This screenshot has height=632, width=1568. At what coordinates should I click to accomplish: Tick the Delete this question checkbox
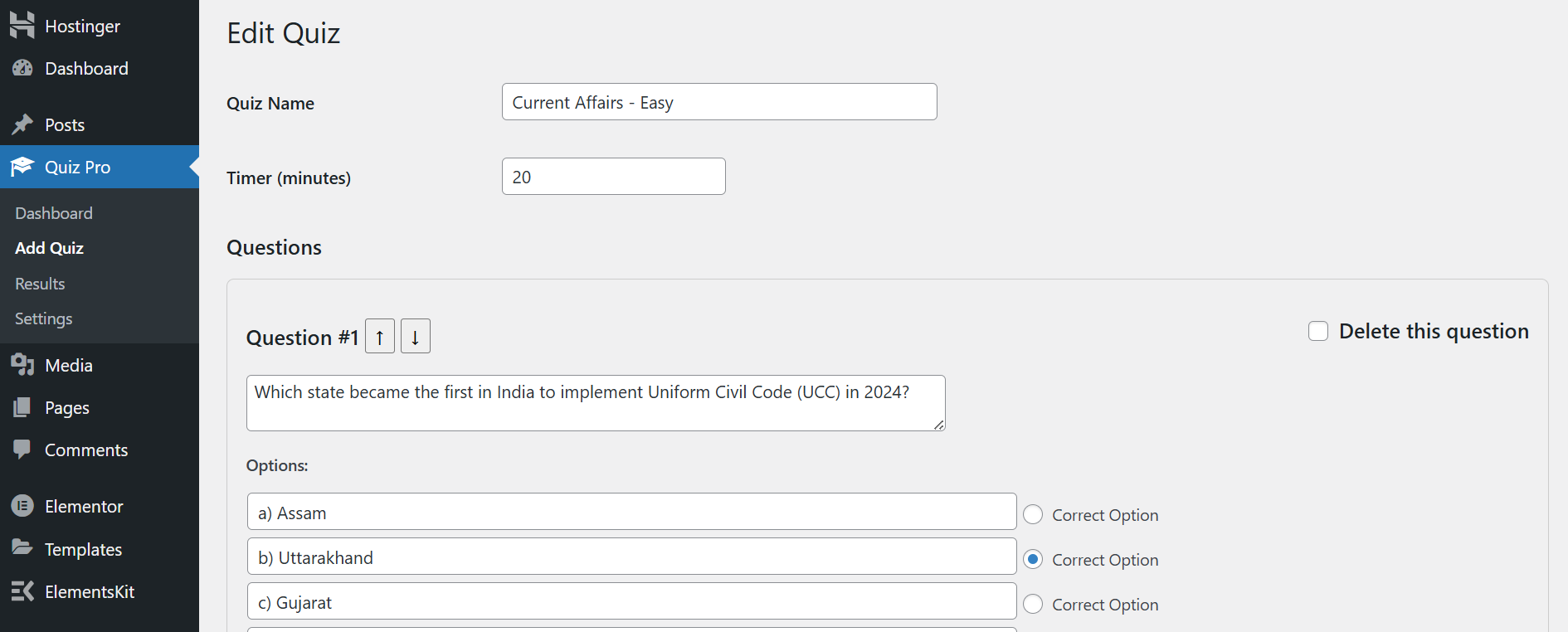pos(1318,331)
